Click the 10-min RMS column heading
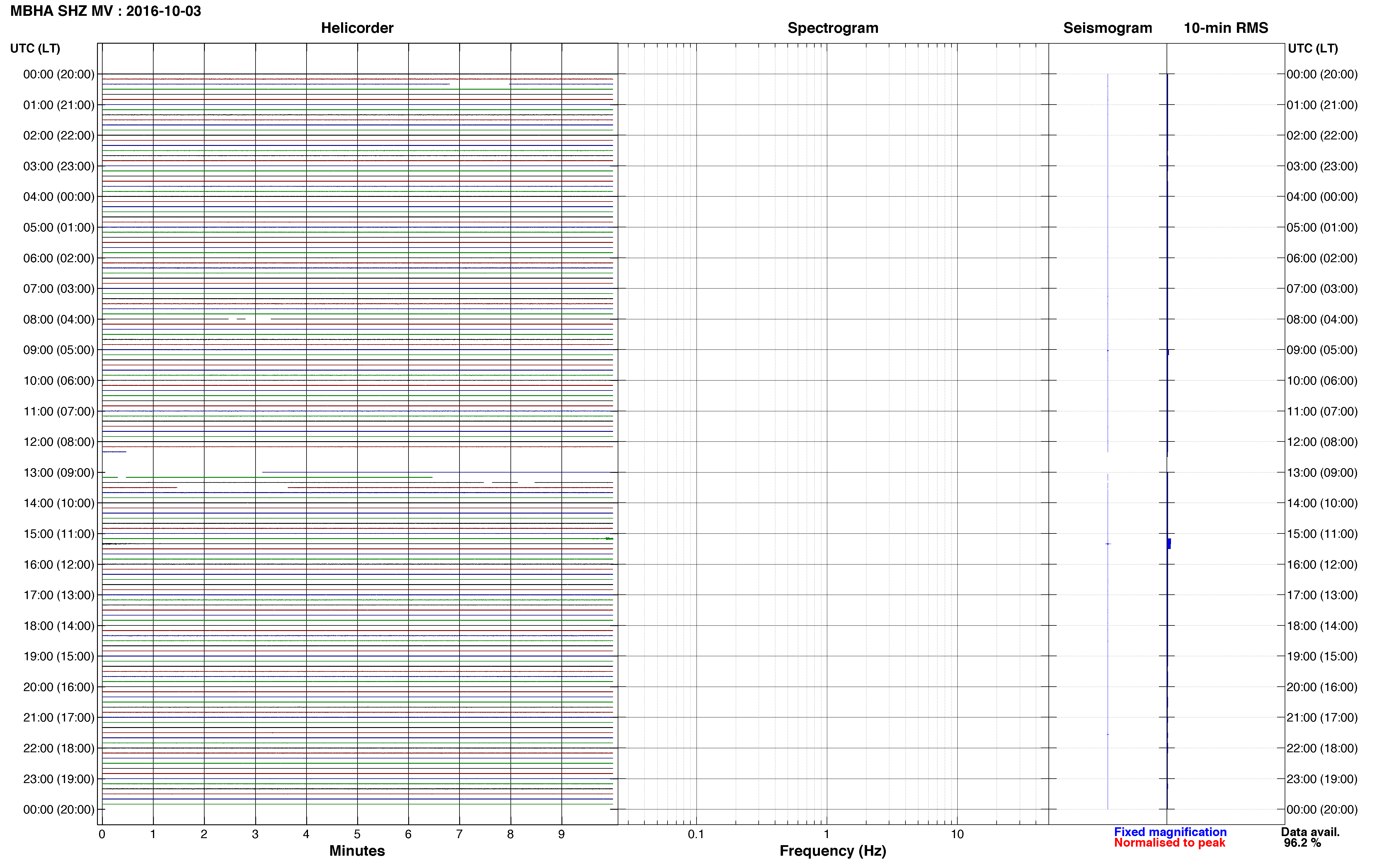This screenshot has height=868, width=1389. tap(1226, 28)
